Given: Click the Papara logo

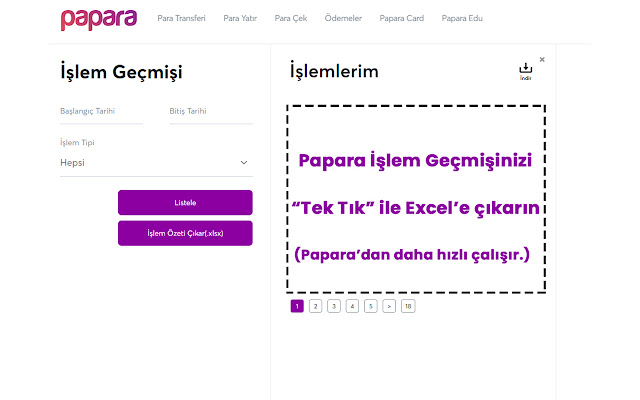Looking at the screenshot, I should [x=99, y=19].
